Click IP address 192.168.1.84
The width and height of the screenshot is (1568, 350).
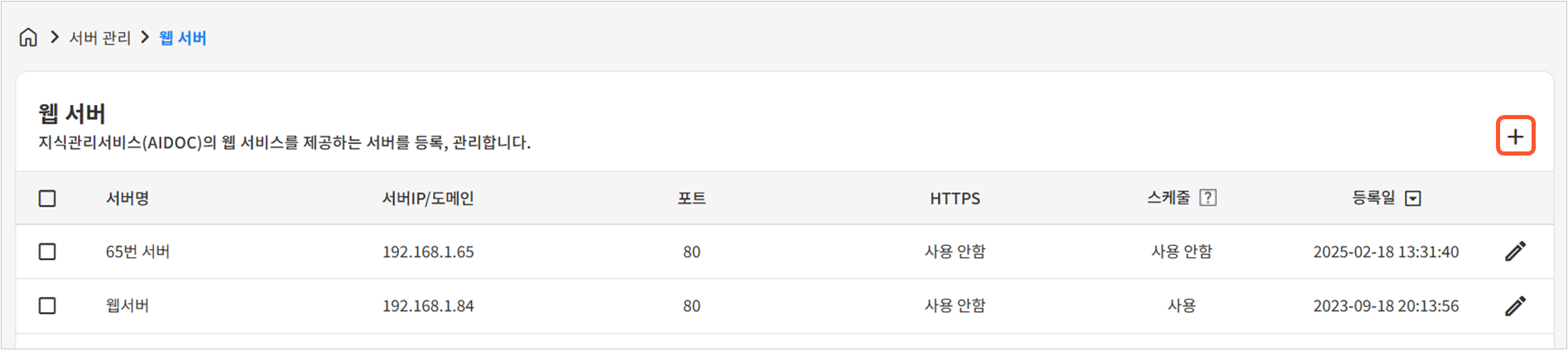[x=427, y=306]
